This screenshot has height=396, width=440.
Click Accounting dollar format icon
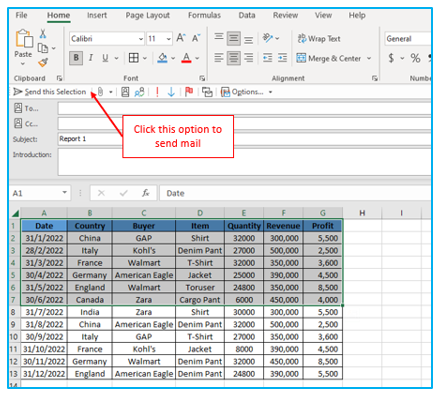click(x=391, y=58)
